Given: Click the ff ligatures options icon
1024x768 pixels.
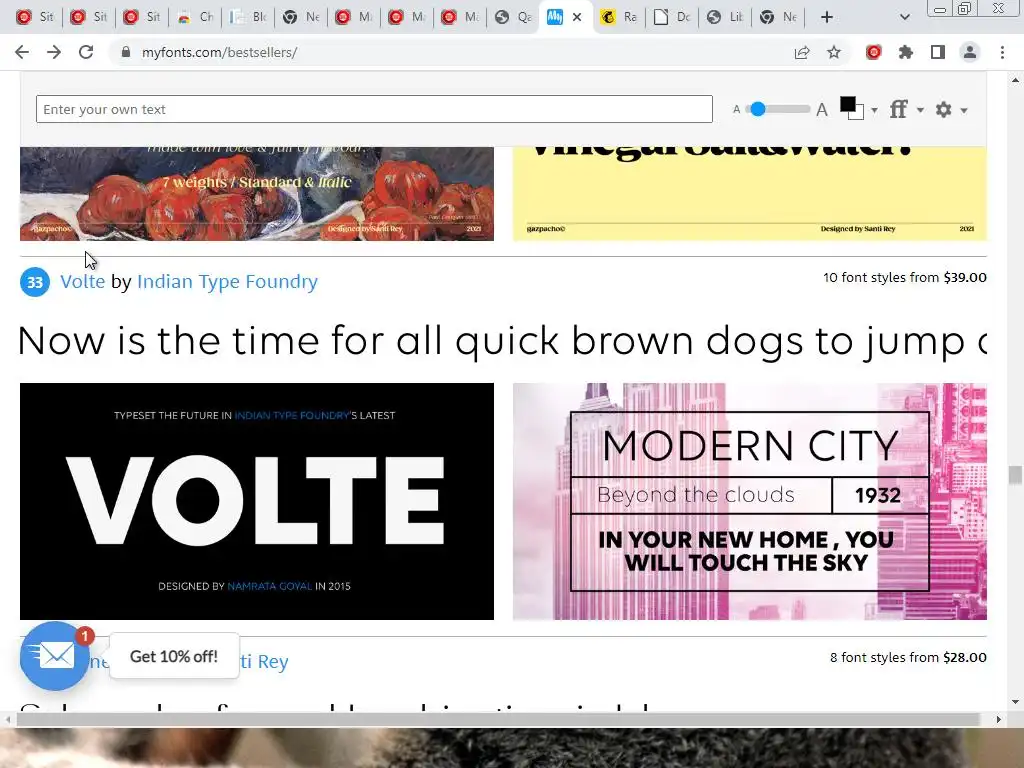Looking at the screenshot, I should coord(899,109).
